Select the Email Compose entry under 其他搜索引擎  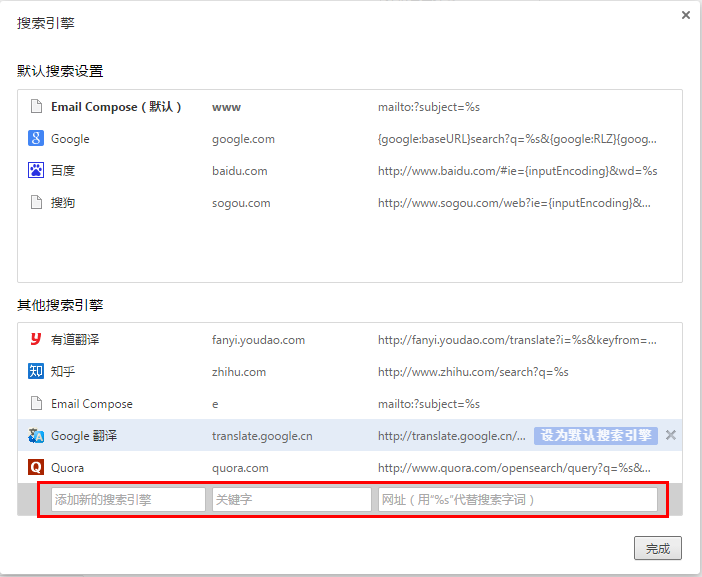[x=92, y=404]
